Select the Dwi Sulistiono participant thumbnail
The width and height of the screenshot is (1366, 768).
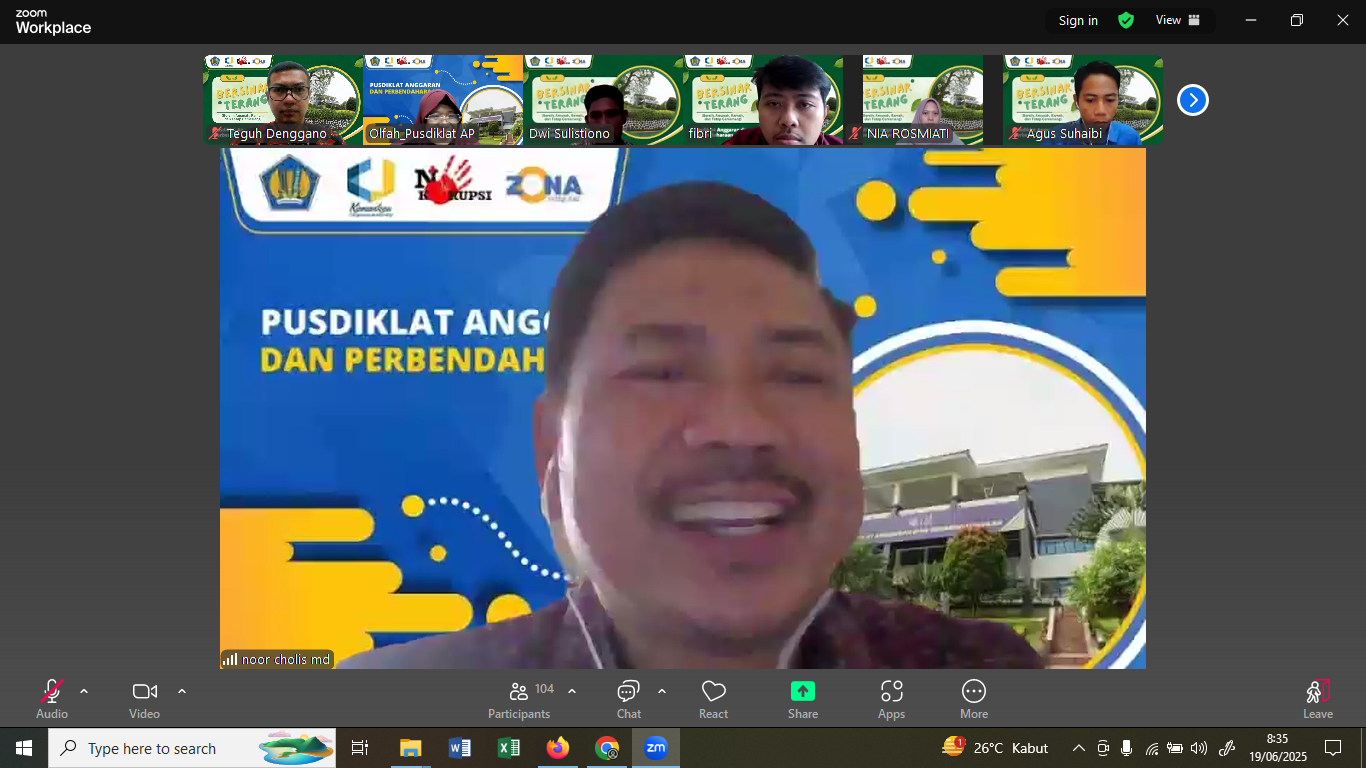click(602, 100)
